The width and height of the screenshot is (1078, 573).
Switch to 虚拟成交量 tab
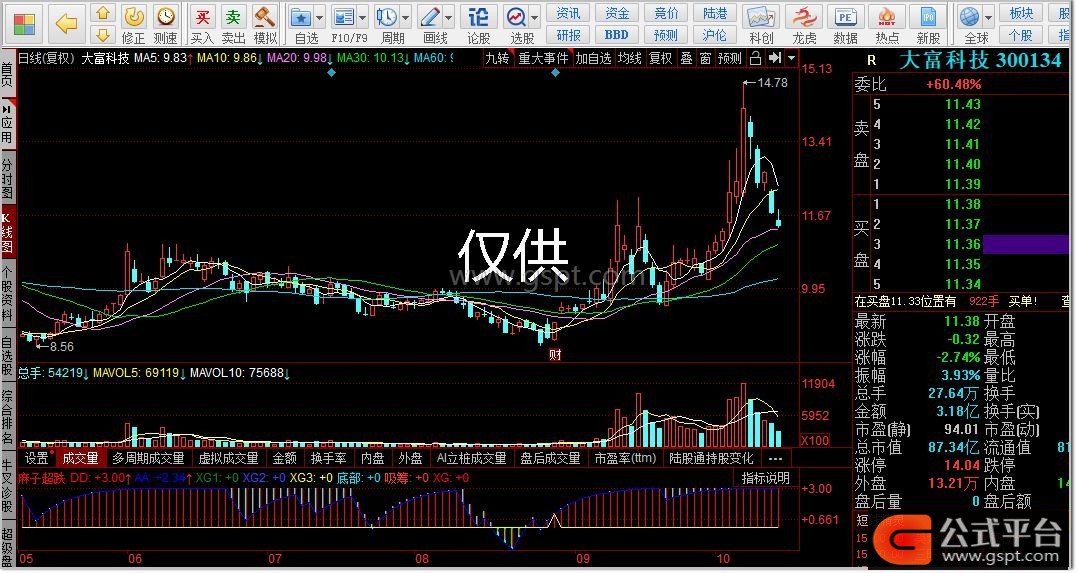coord(228,458)
